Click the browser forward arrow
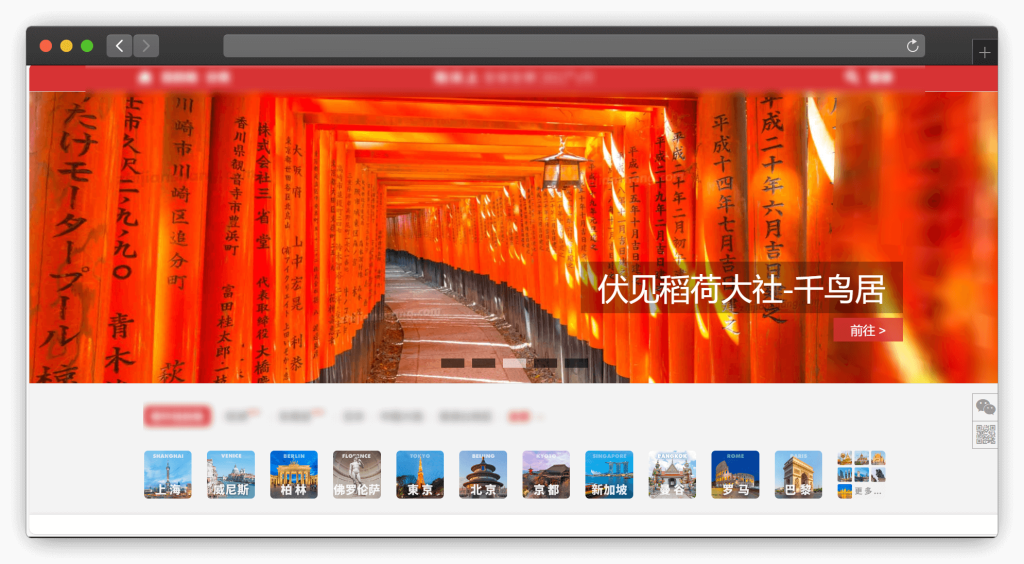 (146, 46)
